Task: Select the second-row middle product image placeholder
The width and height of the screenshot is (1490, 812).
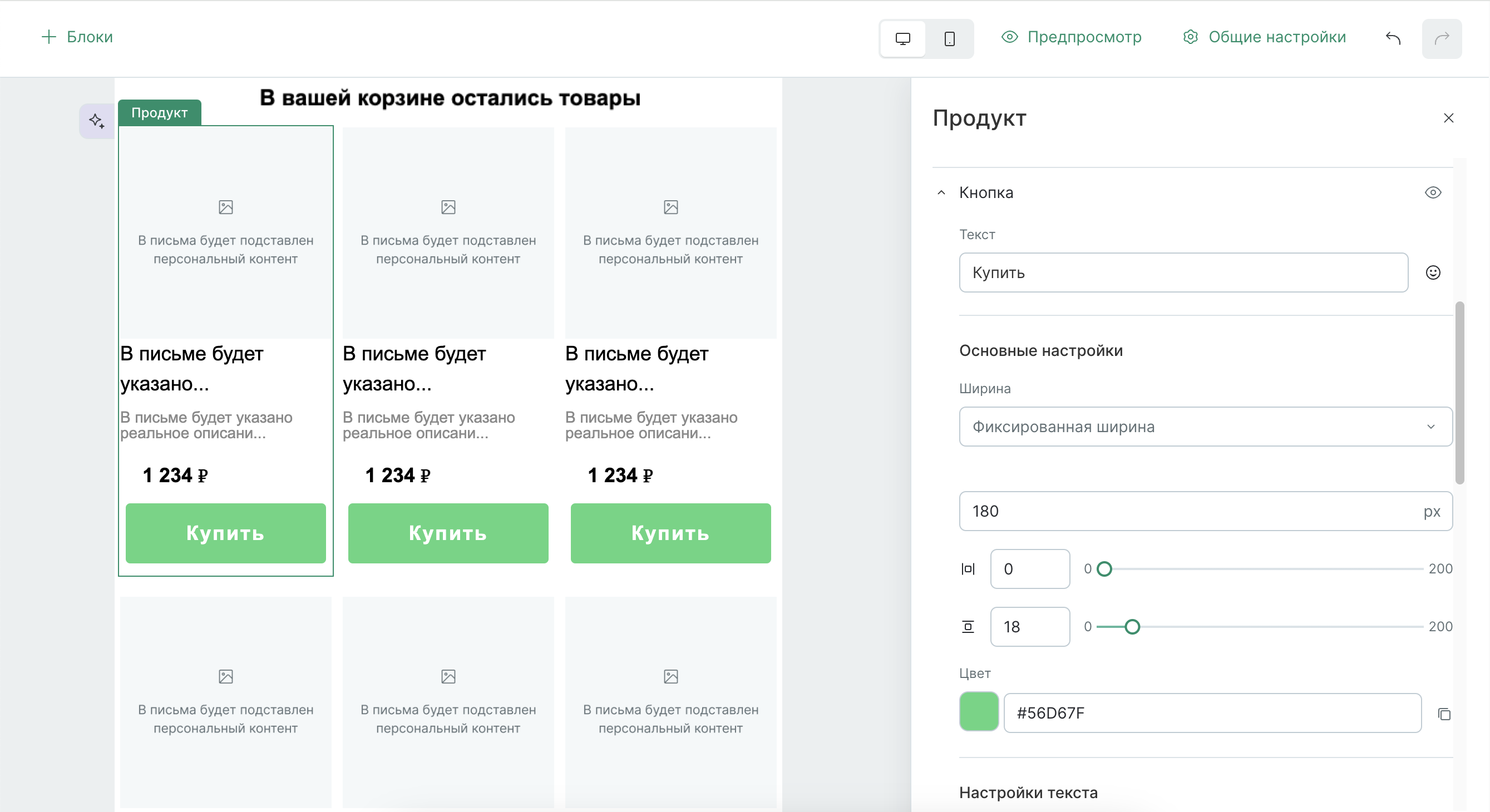Action: coord(448,702)
